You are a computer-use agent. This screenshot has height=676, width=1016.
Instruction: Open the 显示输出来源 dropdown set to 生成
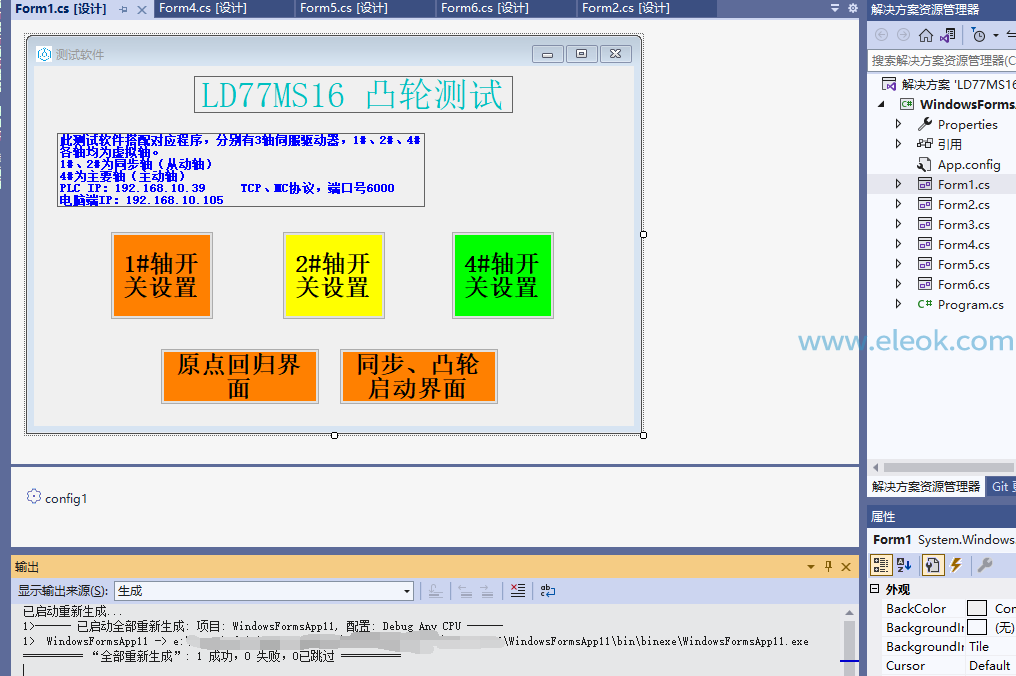click(x=264, y=590)
